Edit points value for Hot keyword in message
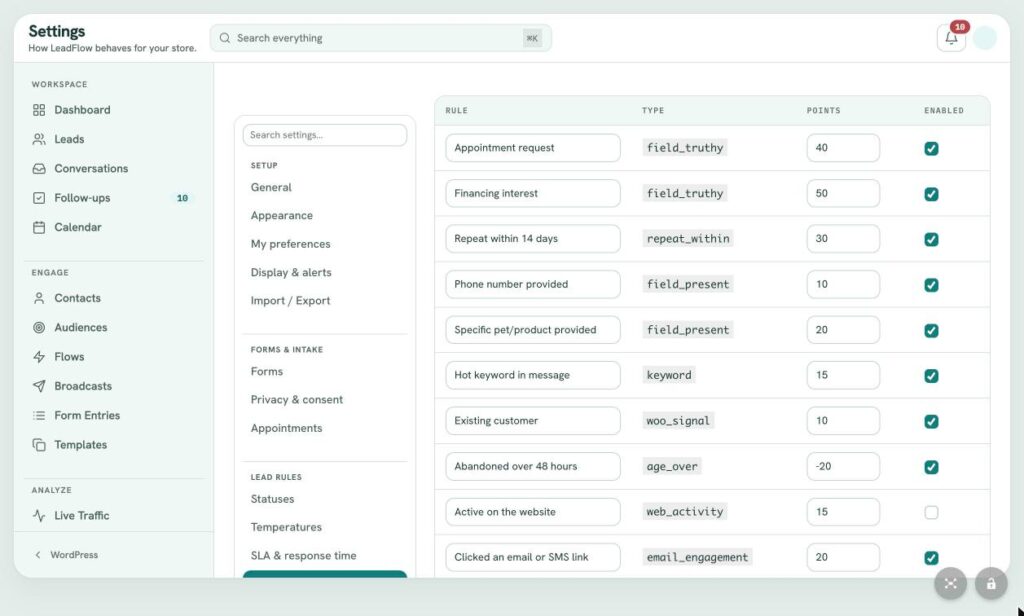The image size is (1024, 616). coord(843,375)
